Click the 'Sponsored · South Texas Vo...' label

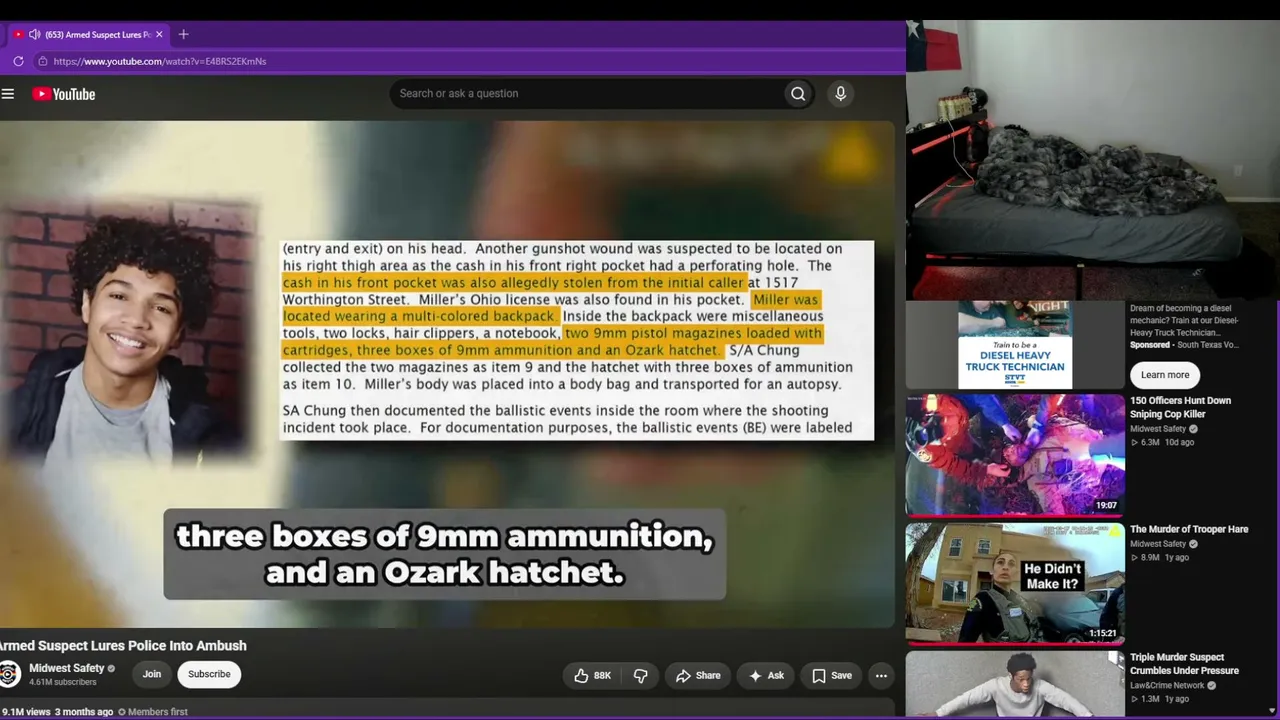tap(1184, 345)
